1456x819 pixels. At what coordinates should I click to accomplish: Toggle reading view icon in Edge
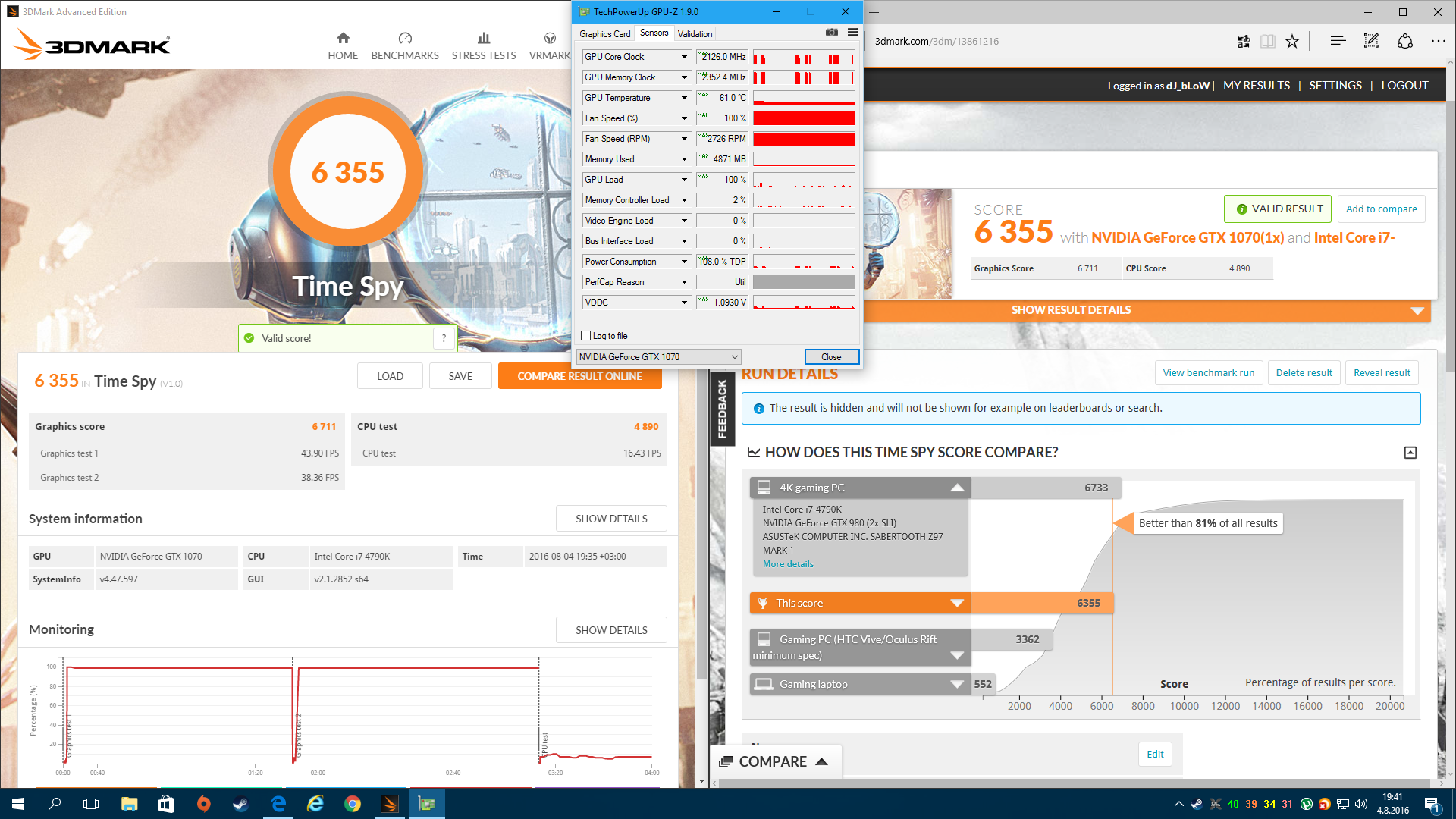click(x=1268, y=41)
